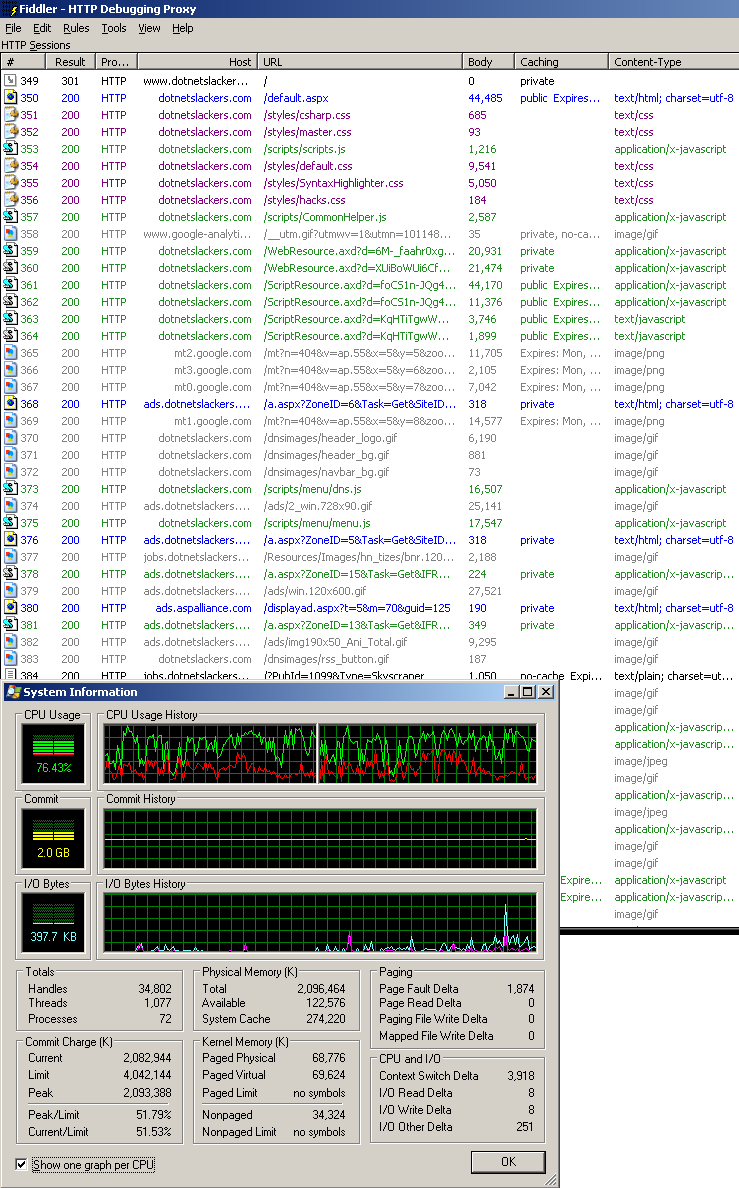Sort sessions by Body column header
Image resolution: width=739 pixels, height=1188 pixels.
click(488, 61)
